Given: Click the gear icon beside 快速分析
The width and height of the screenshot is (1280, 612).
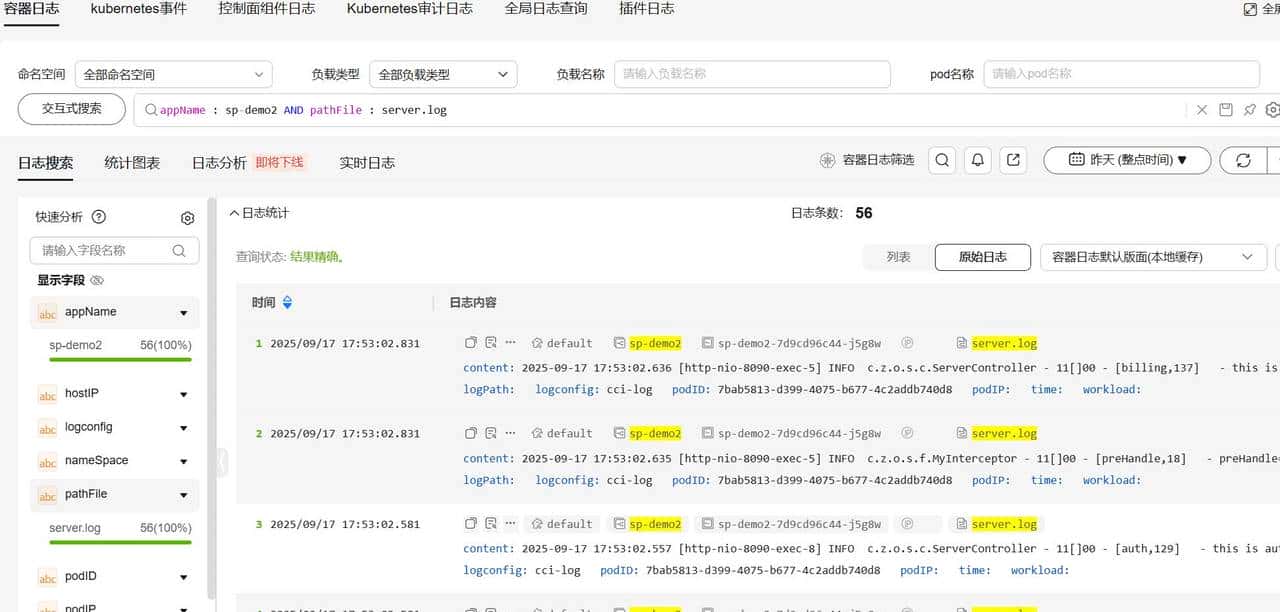Looking at the screenshot, I should 187,217.
